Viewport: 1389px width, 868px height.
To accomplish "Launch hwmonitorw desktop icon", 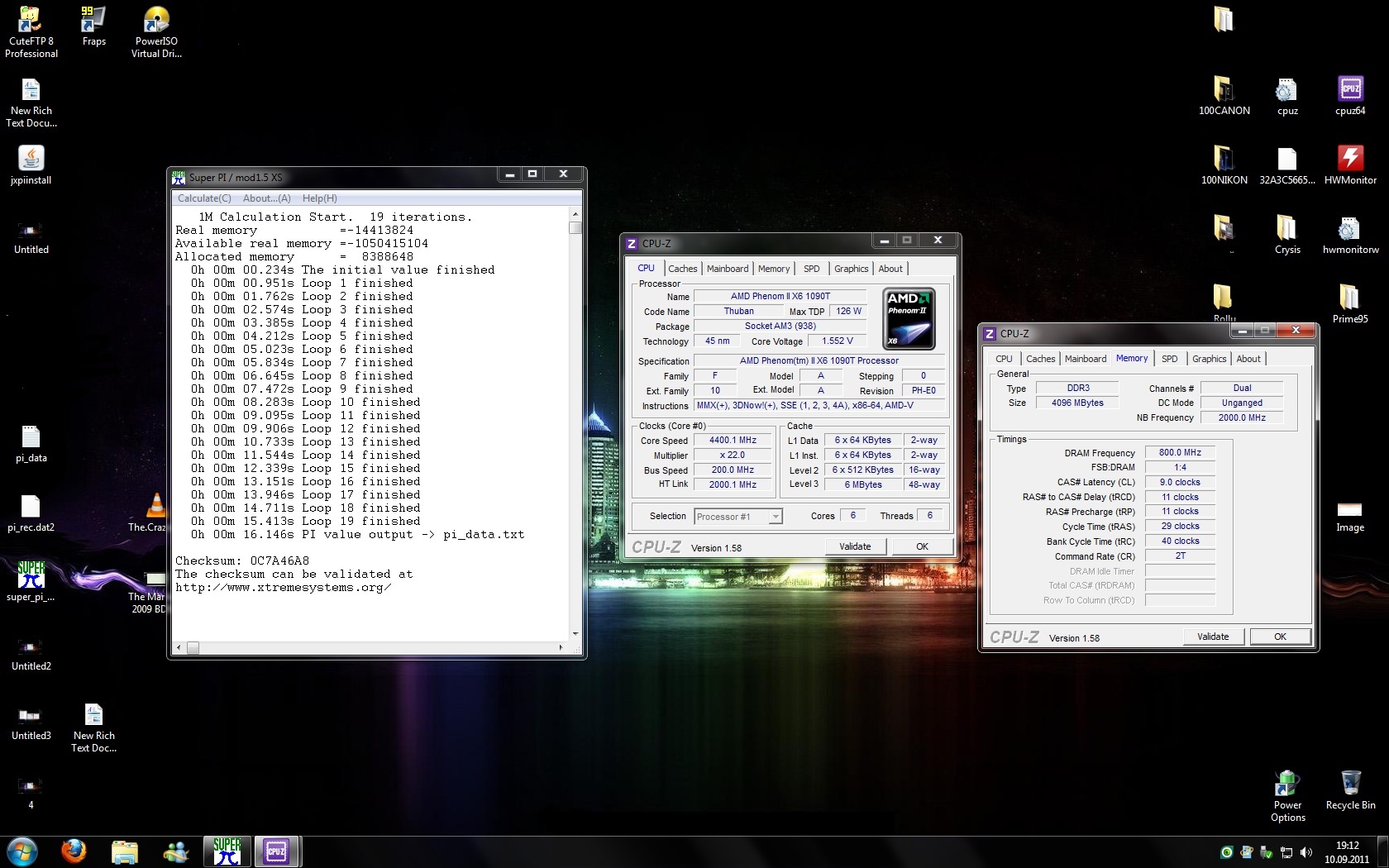I will 1350,235.
